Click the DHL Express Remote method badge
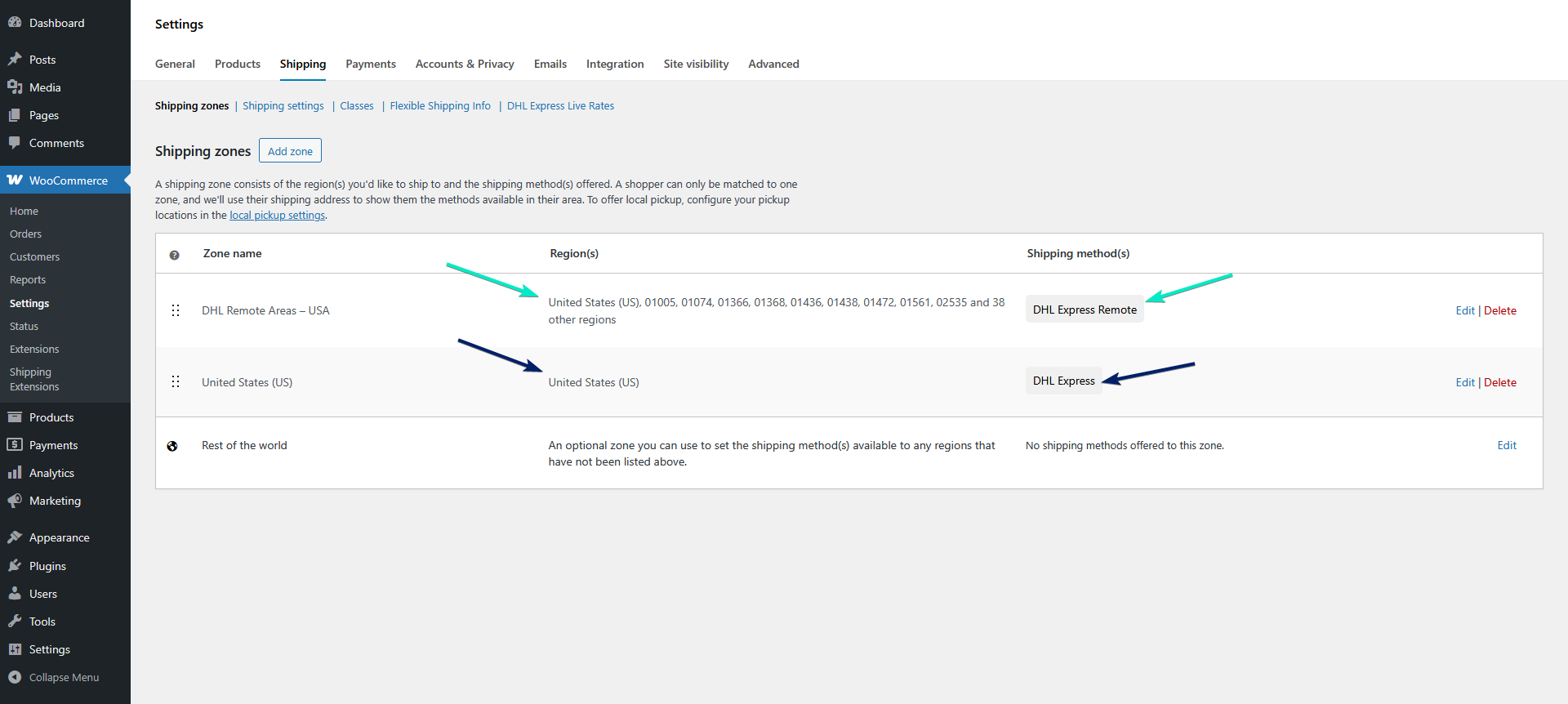1568x704 pixels. point(1085,310)
